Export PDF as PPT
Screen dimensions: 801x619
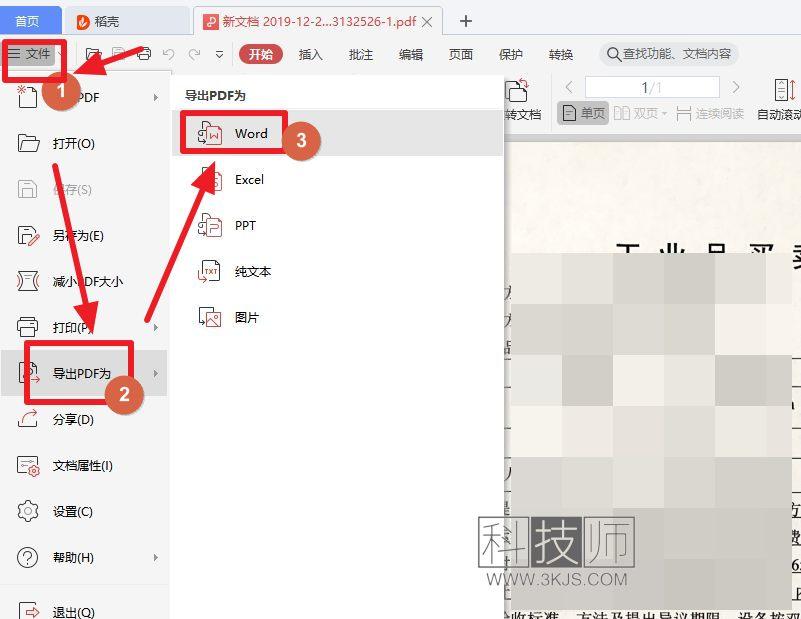click(x=337, y=225)
